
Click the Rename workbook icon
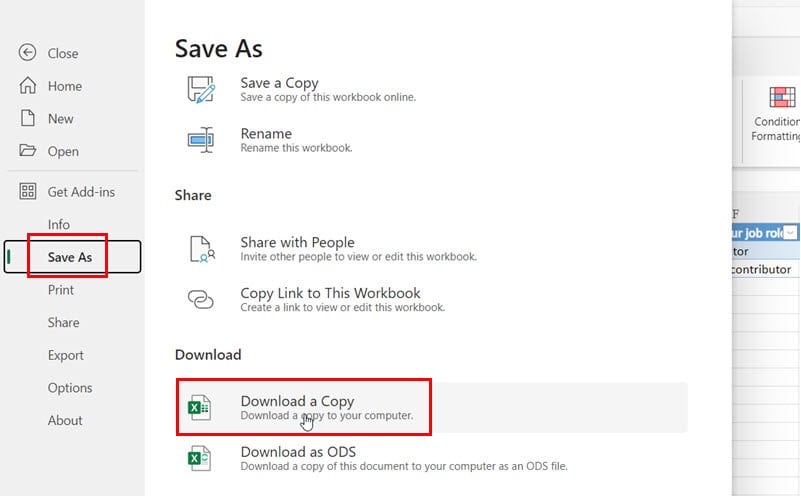(201, 139)
